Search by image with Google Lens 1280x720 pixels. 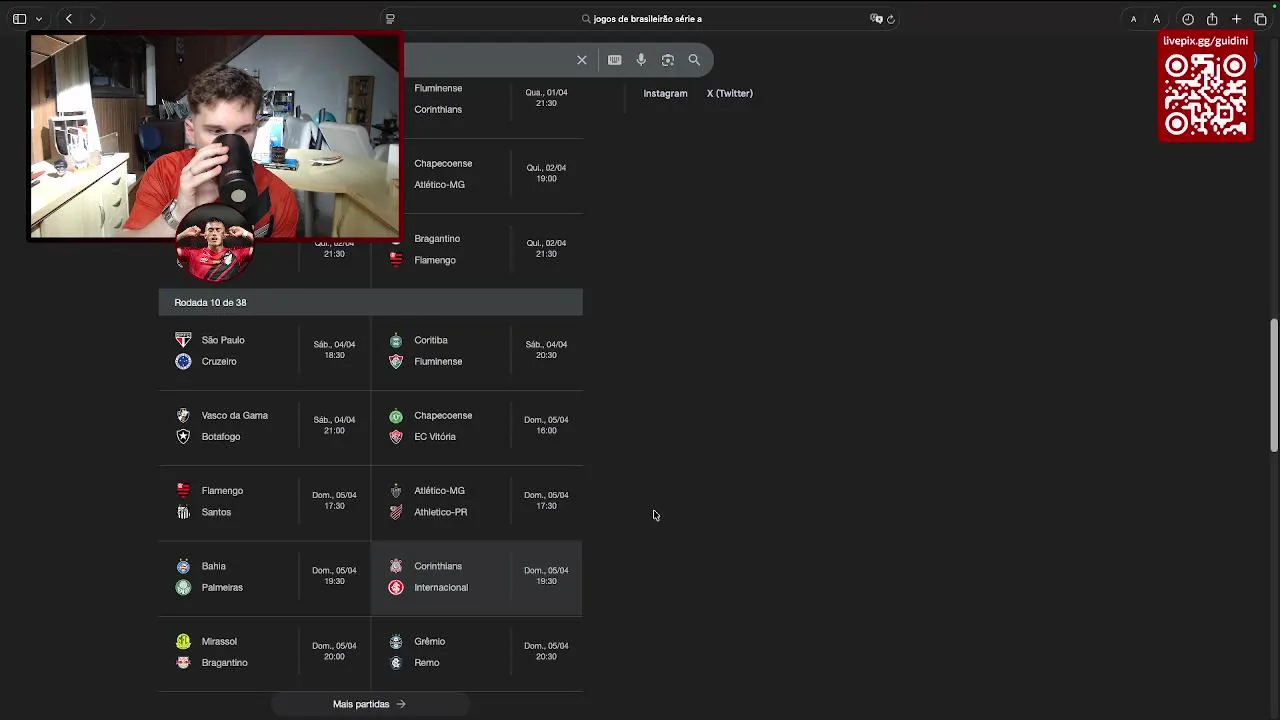click(668, 60)
